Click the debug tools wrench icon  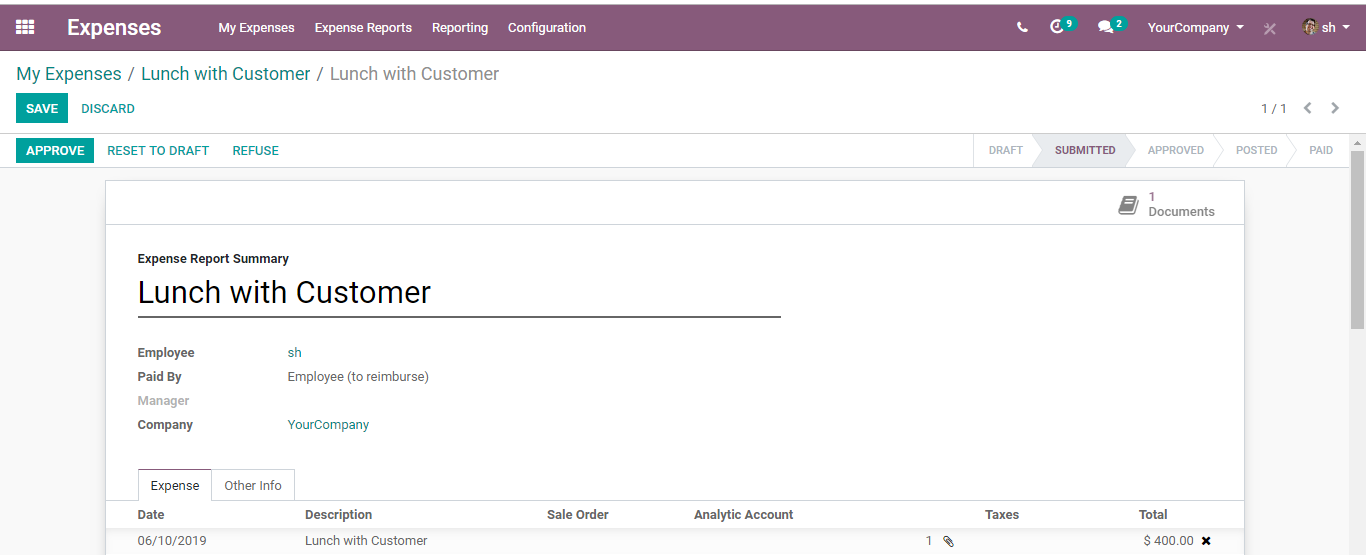1270,28
